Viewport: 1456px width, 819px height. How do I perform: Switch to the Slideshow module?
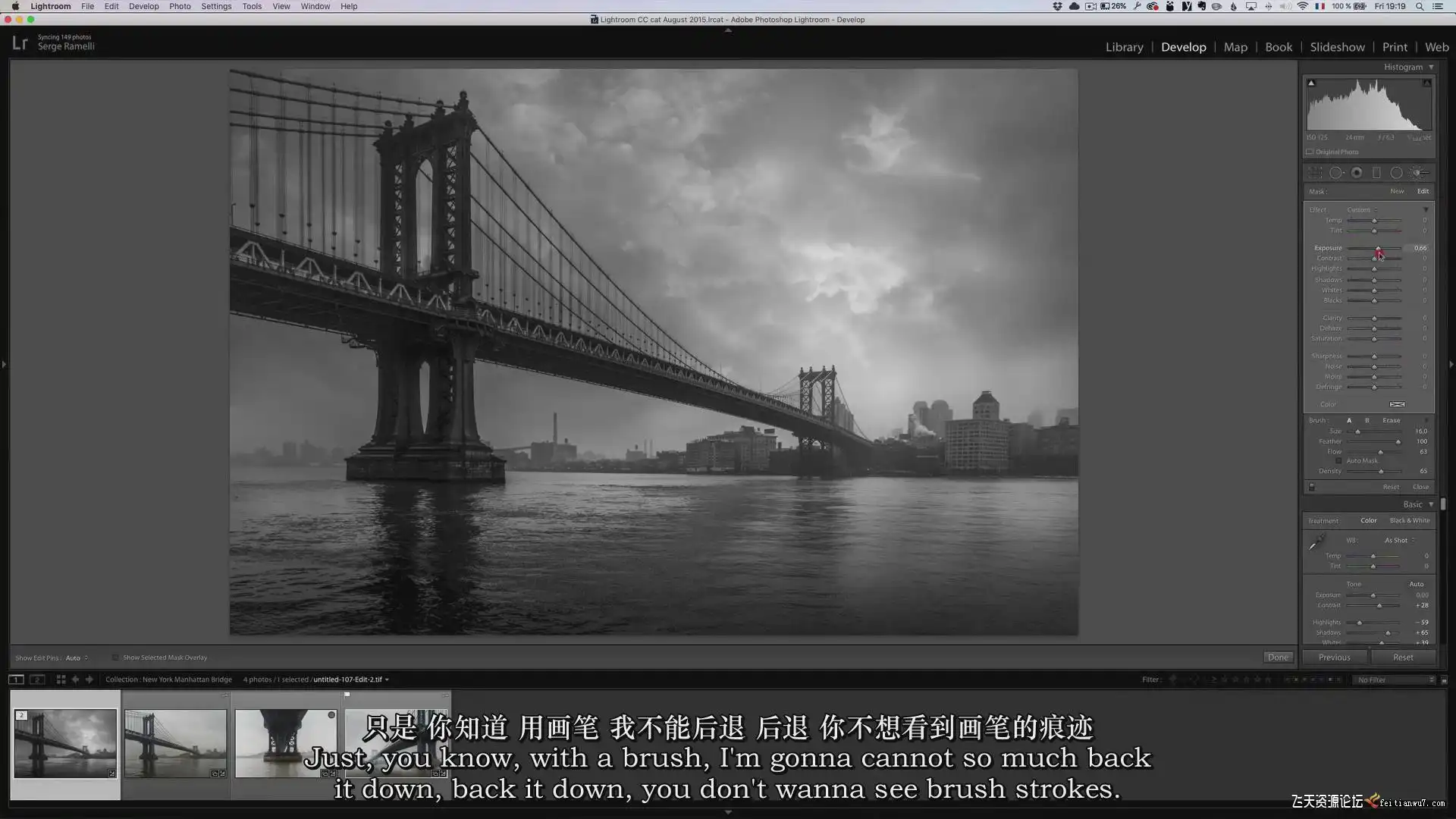point(1337,47)
